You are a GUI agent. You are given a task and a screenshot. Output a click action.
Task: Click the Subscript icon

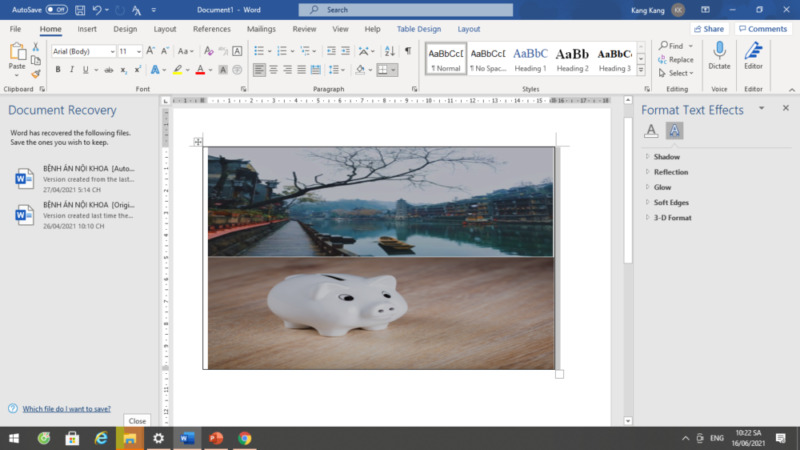point(123,70)
